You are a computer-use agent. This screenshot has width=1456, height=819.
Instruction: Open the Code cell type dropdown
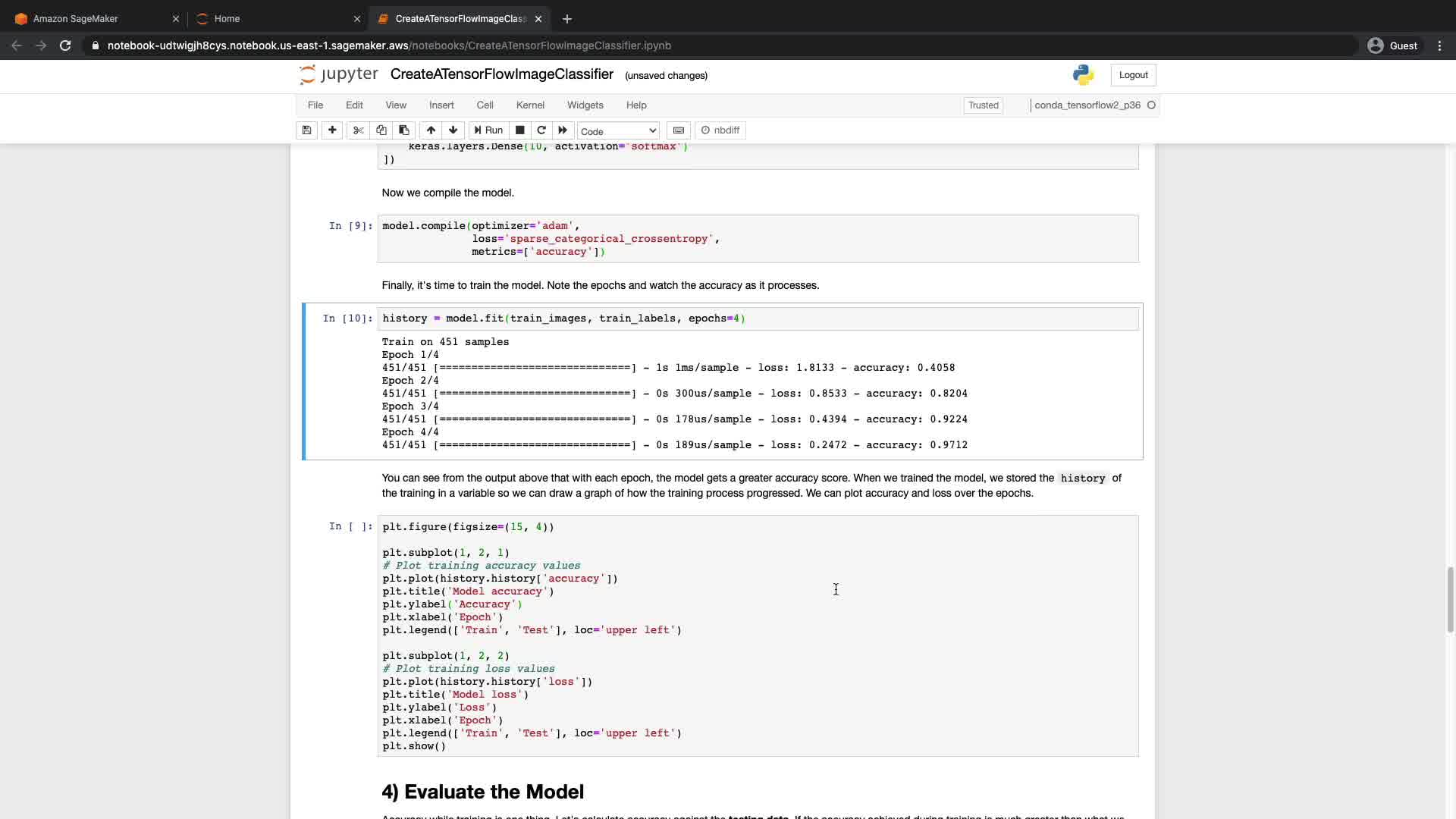[x=618, y=131]
